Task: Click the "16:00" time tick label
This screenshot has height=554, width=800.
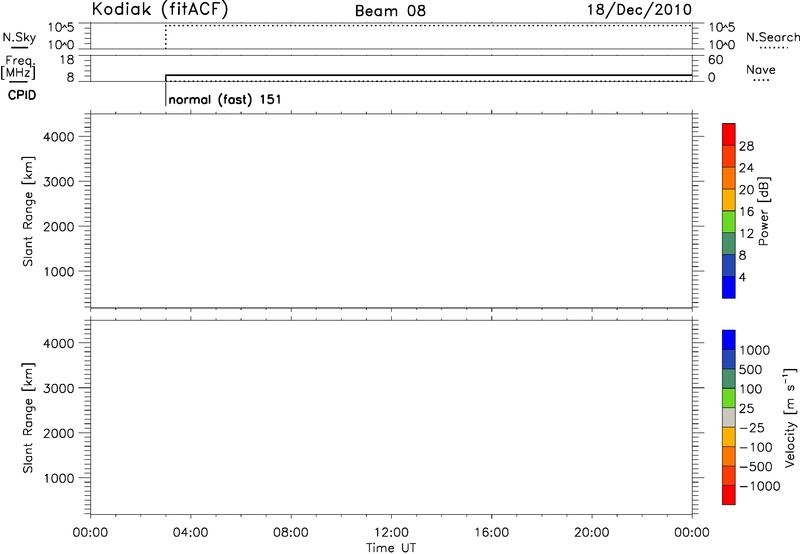Action: pyautogui.click(x=491, y=533)
